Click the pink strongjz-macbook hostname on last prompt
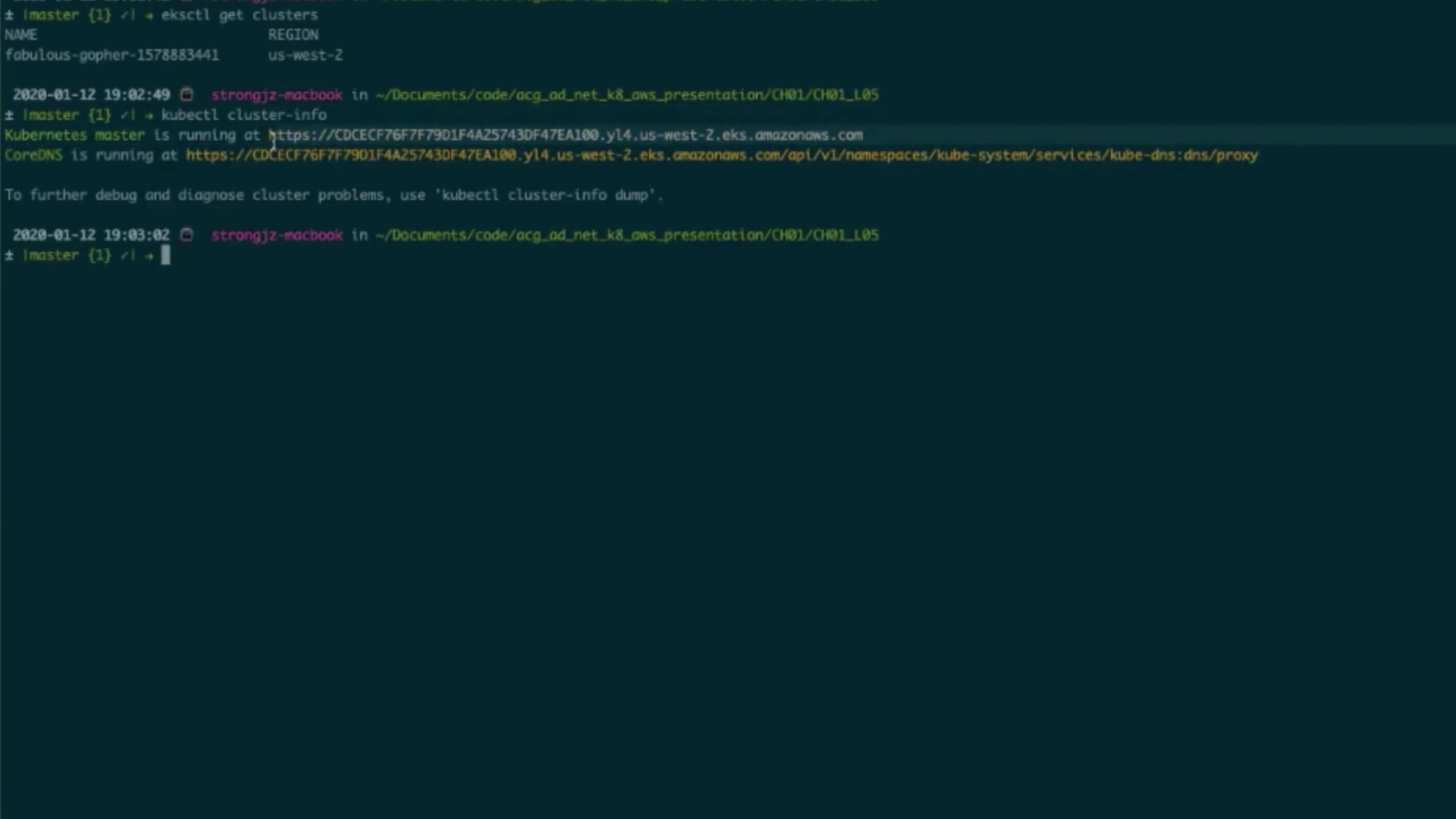The width and height of the screenshot is (1456, 819). pos(277,235)
